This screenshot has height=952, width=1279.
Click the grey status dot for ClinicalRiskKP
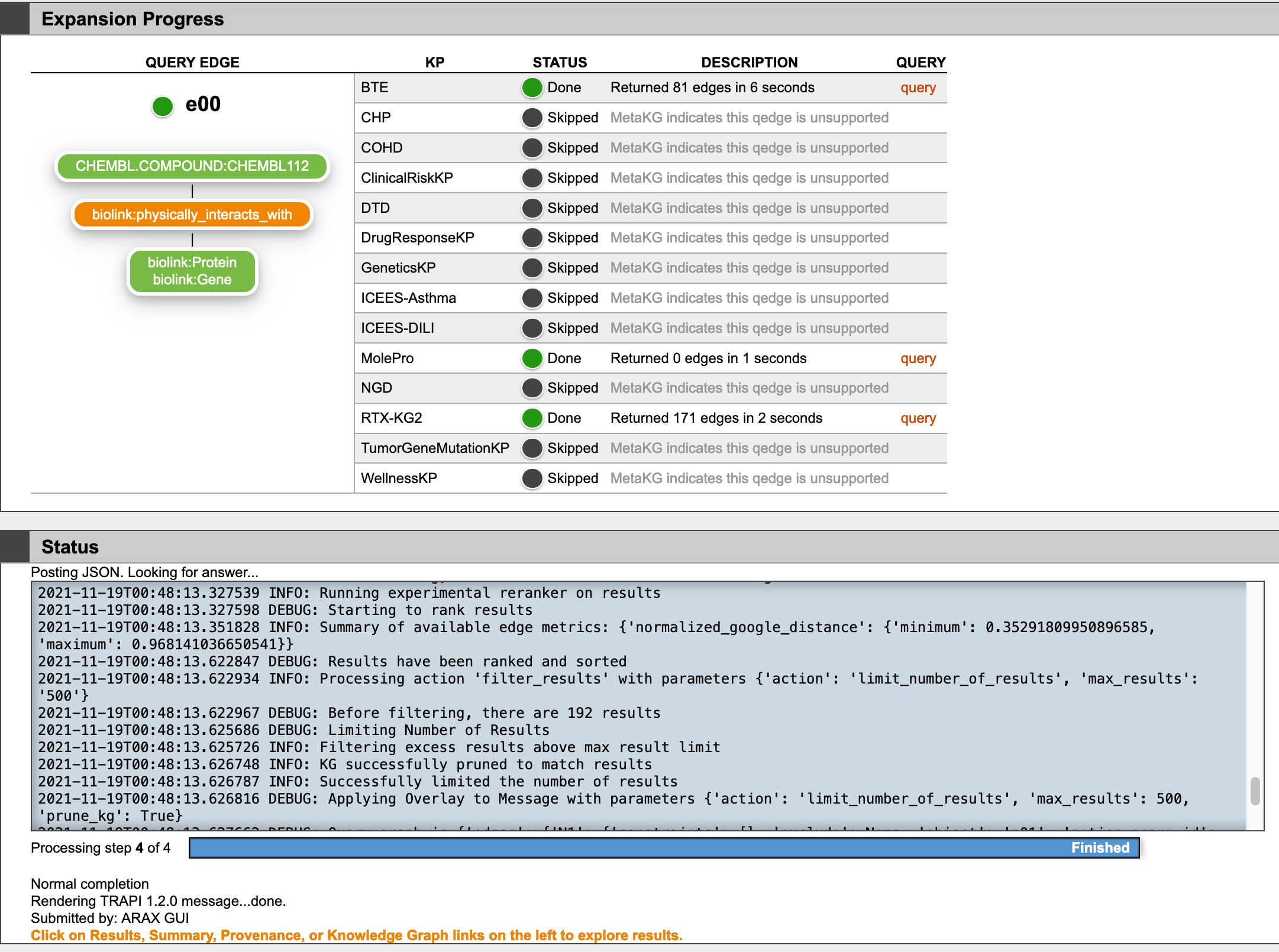[x=532, y=178]
